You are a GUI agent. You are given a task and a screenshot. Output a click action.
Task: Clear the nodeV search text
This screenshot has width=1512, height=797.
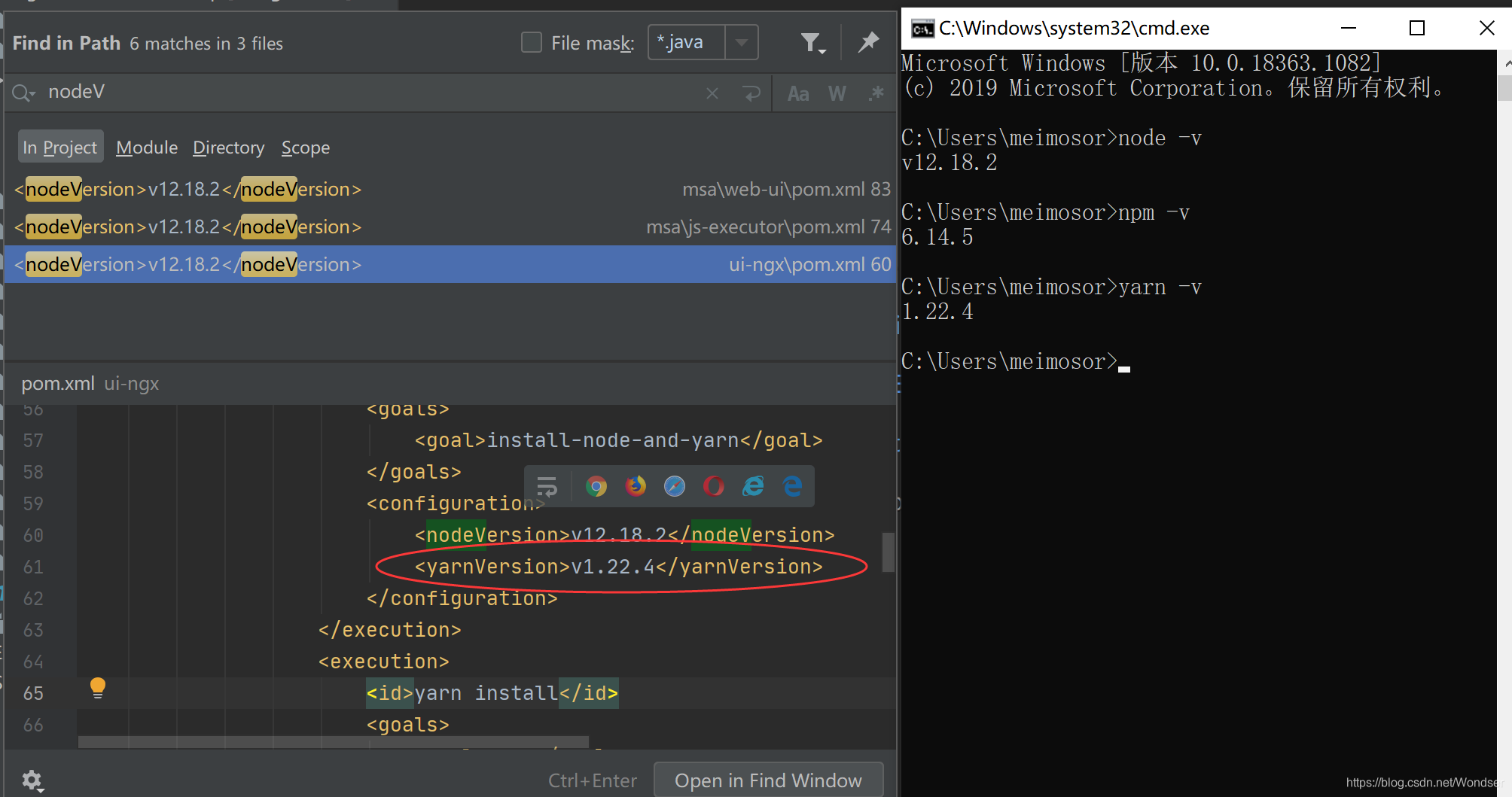[x=712, y=93]
